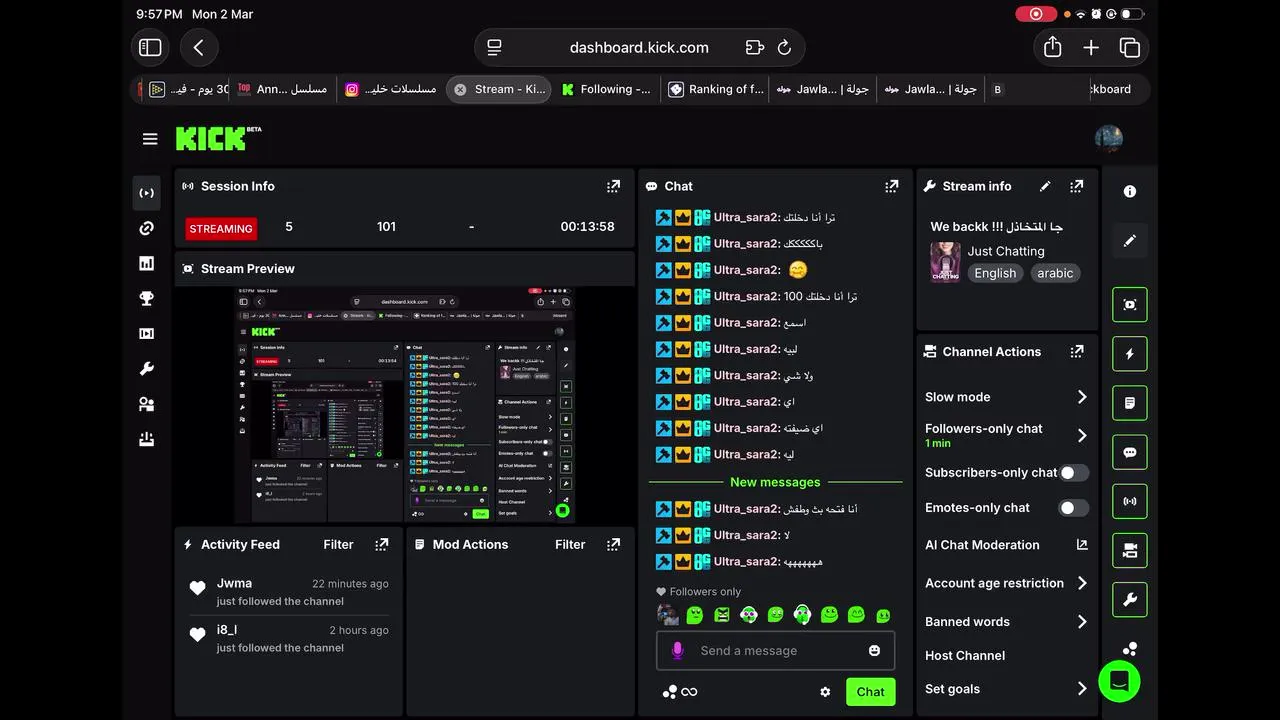Screen dimensions: 1280x720
Task: Pop out the Chat panel
Action: [892, 186]
